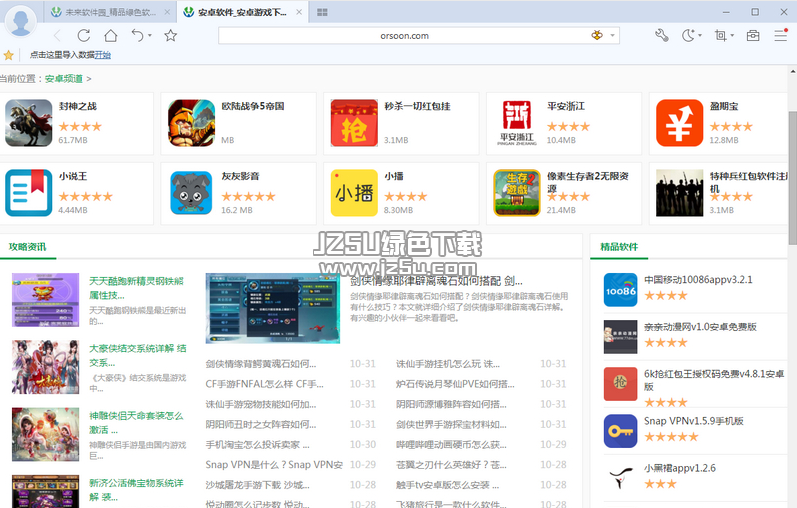The image size is (797, 508).
Task: Click the favorites bar star icon
Action: coord(9,55)
